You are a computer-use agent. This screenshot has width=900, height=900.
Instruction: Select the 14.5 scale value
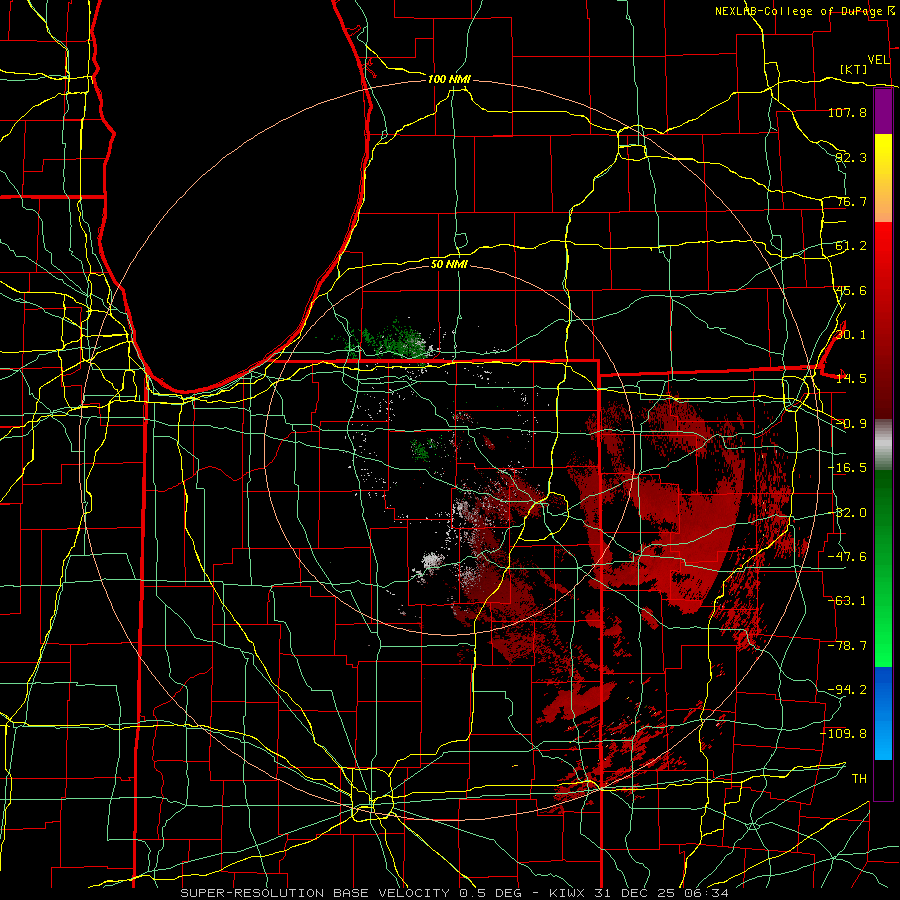(850, 379)
